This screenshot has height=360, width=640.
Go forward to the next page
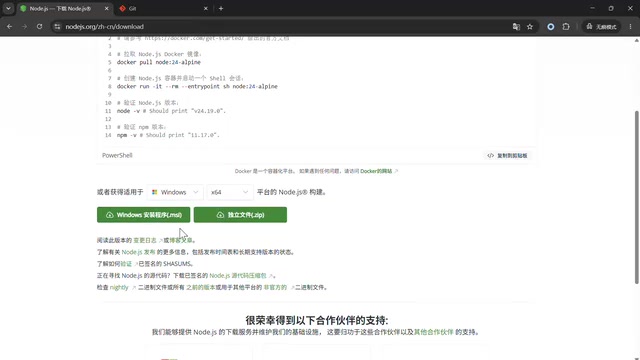coord(24,27)
